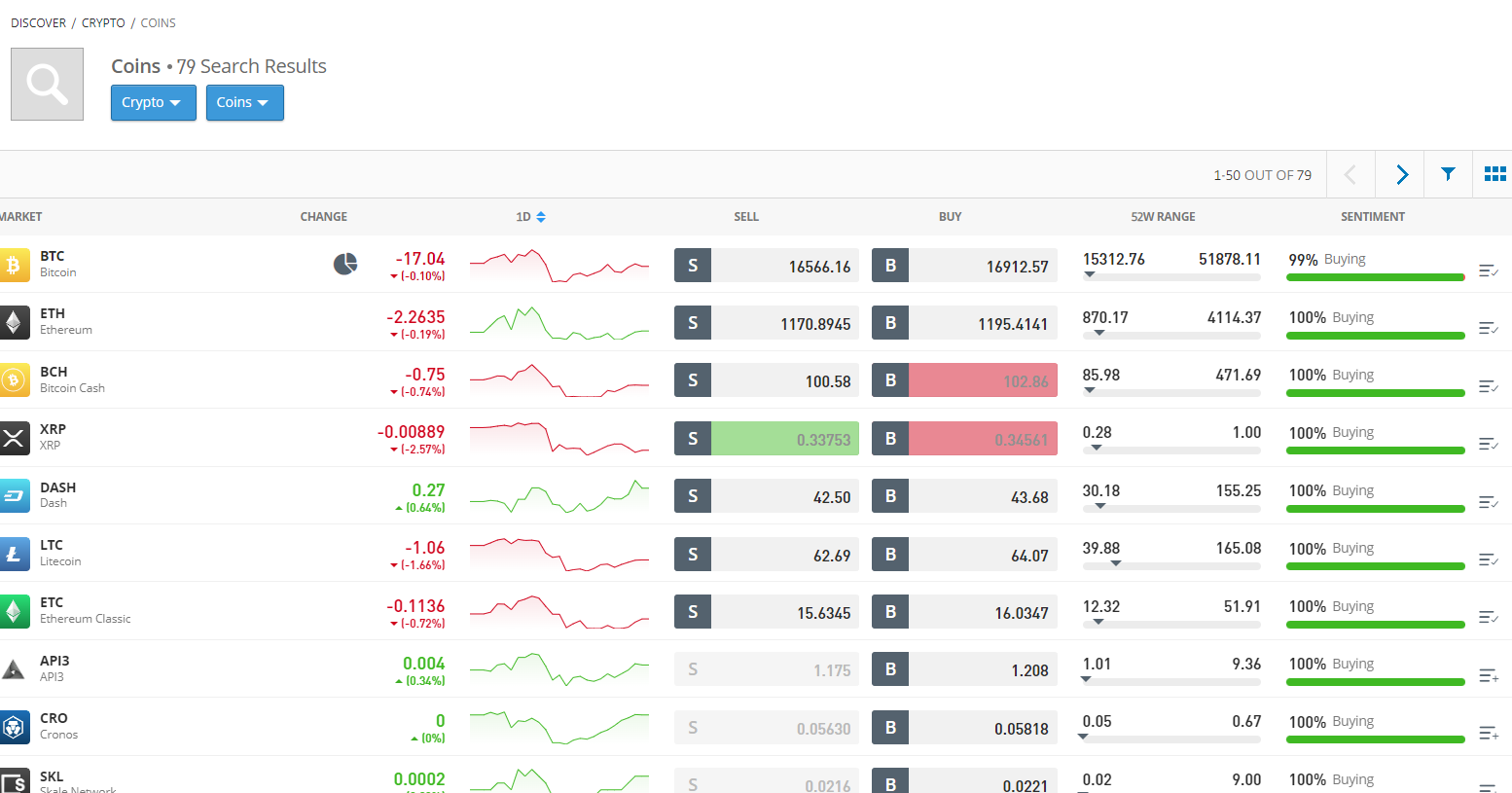Toggle watchlist icon for DASH row
Image resolution: width=1512 pixels, height=793 pixels.
coord(1488,502)
